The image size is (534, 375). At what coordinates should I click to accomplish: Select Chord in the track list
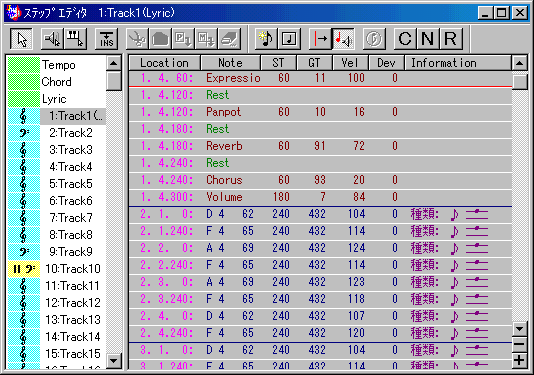click(x=57, y=82)
